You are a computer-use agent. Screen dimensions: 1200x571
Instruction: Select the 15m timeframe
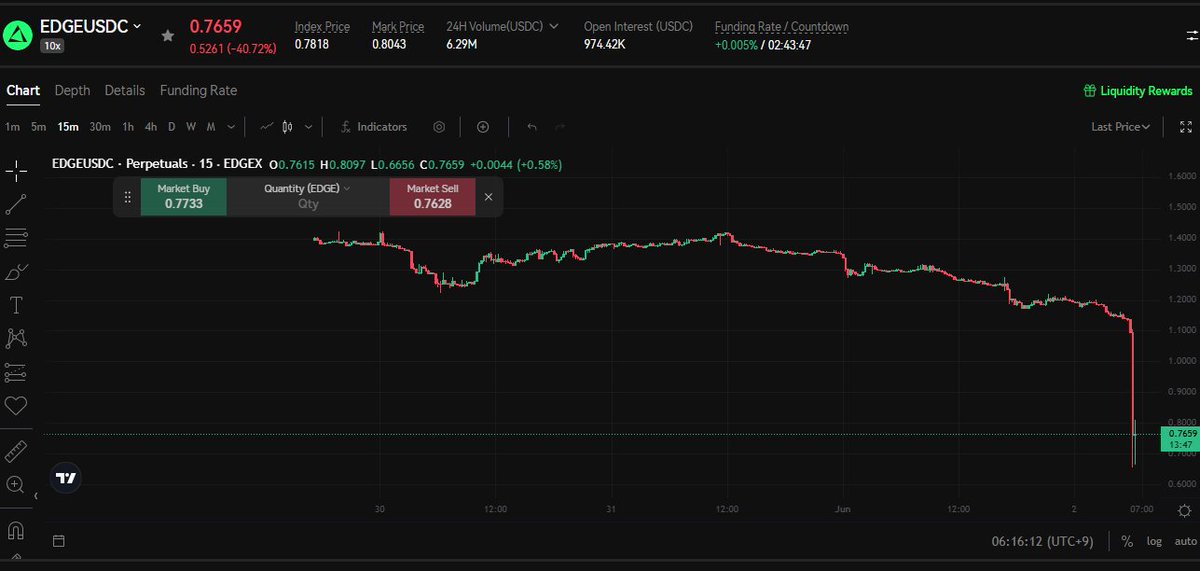[68, 127]
